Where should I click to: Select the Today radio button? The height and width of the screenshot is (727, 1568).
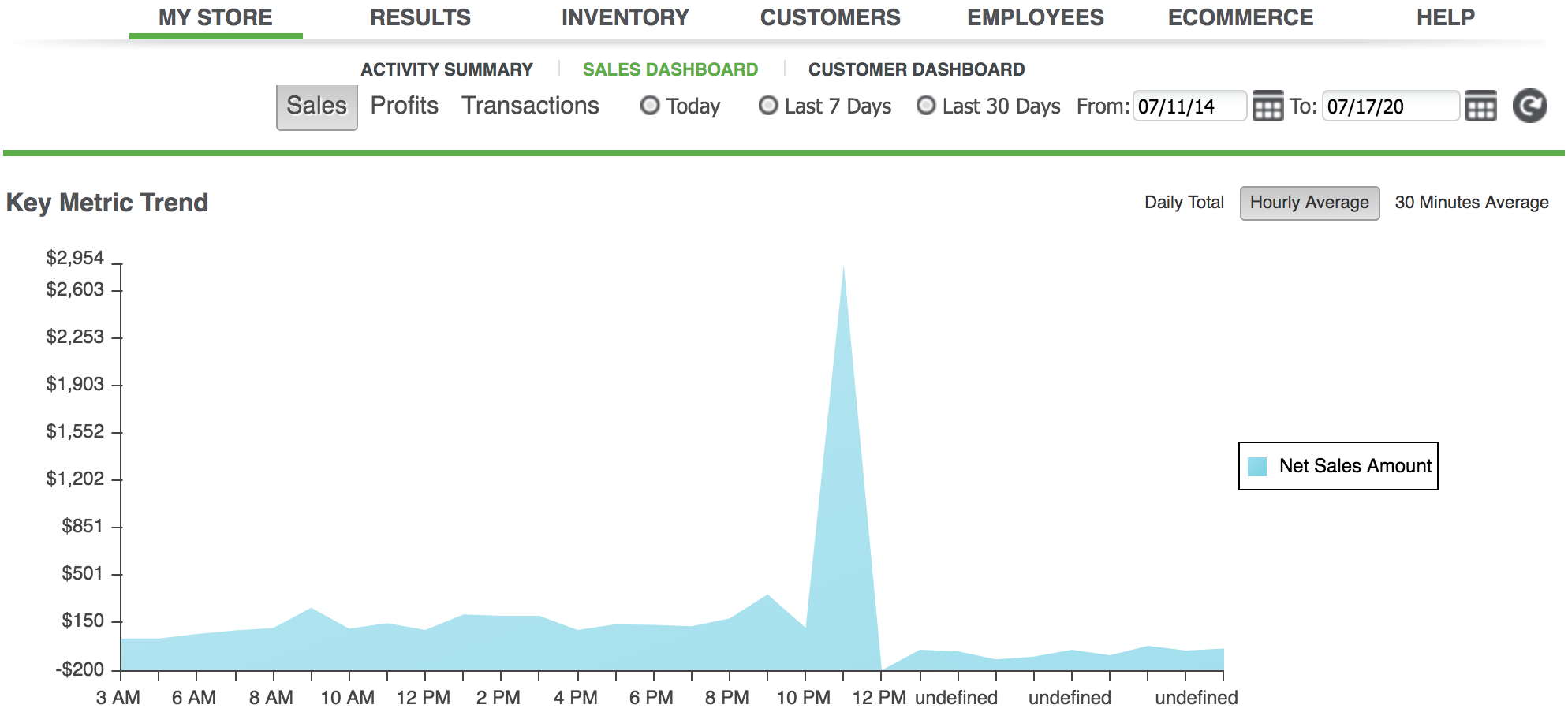tap(650, 105)
